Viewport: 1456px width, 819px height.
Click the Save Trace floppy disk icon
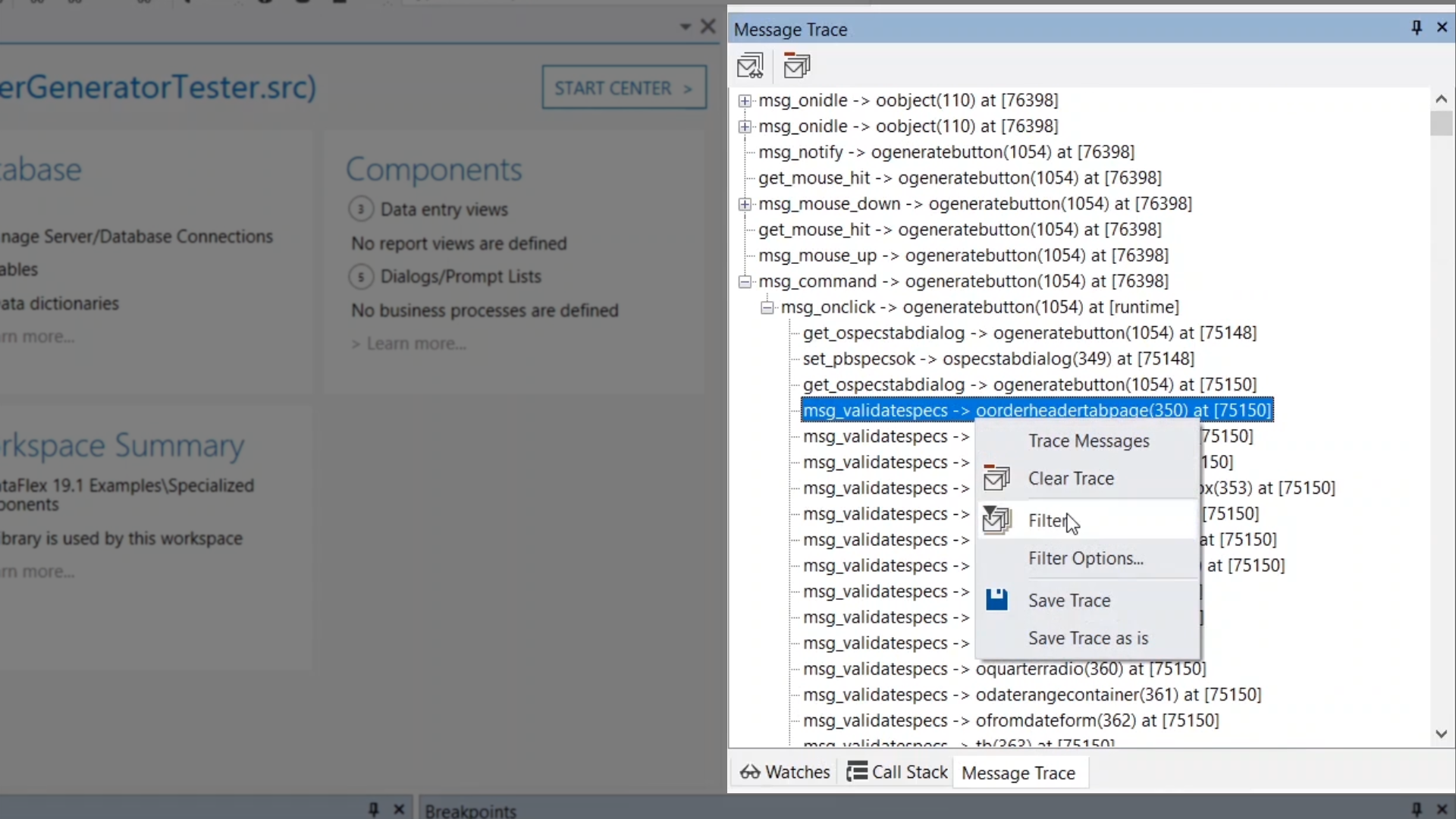pyautogui.click(x=996, y=600)
